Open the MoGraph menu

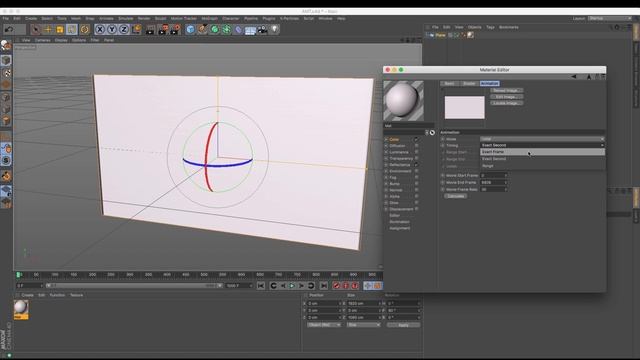coord(209,18)
